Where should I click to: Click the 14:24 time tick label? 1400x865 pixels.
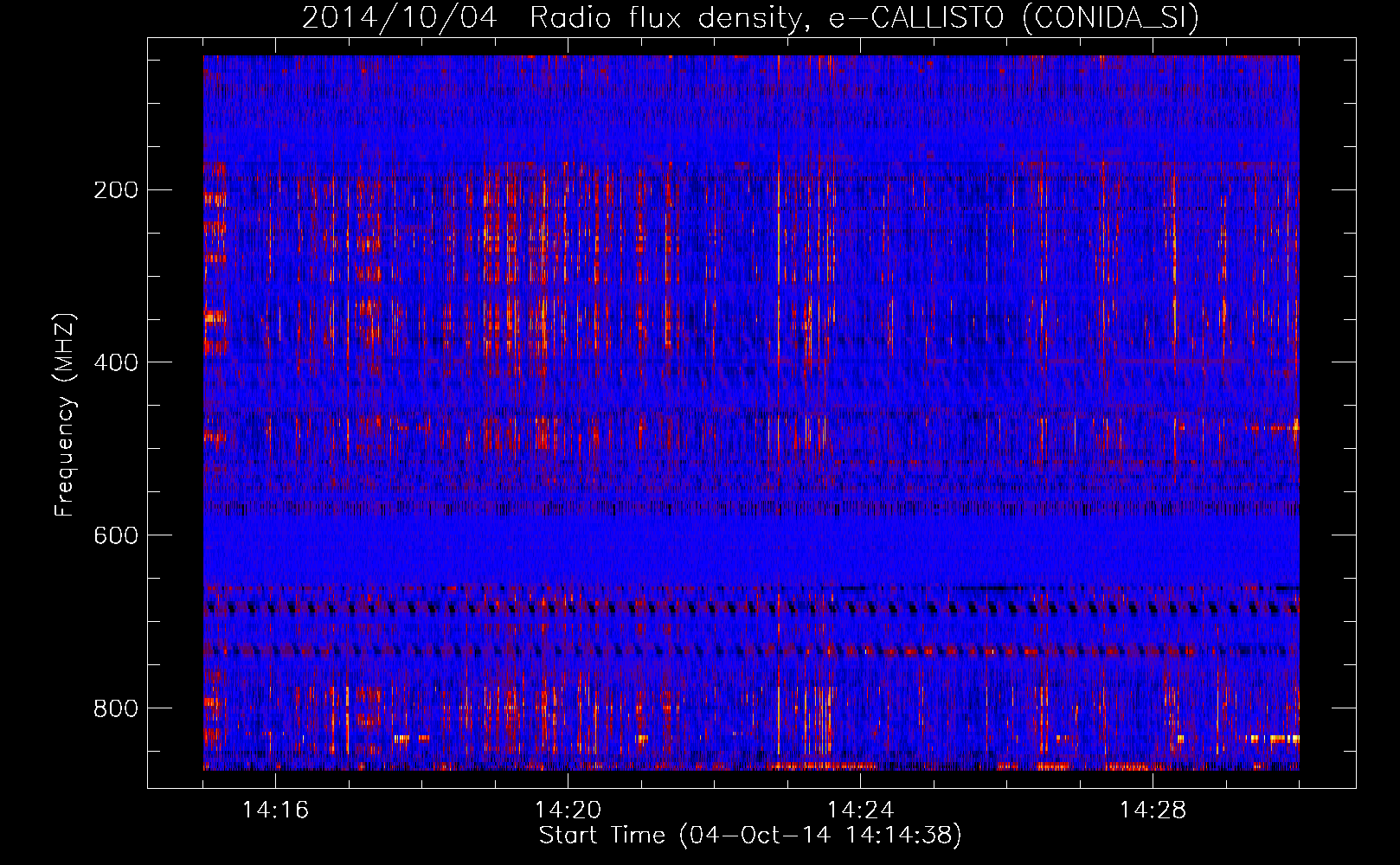pyautogui.click(x=860, y=810)
